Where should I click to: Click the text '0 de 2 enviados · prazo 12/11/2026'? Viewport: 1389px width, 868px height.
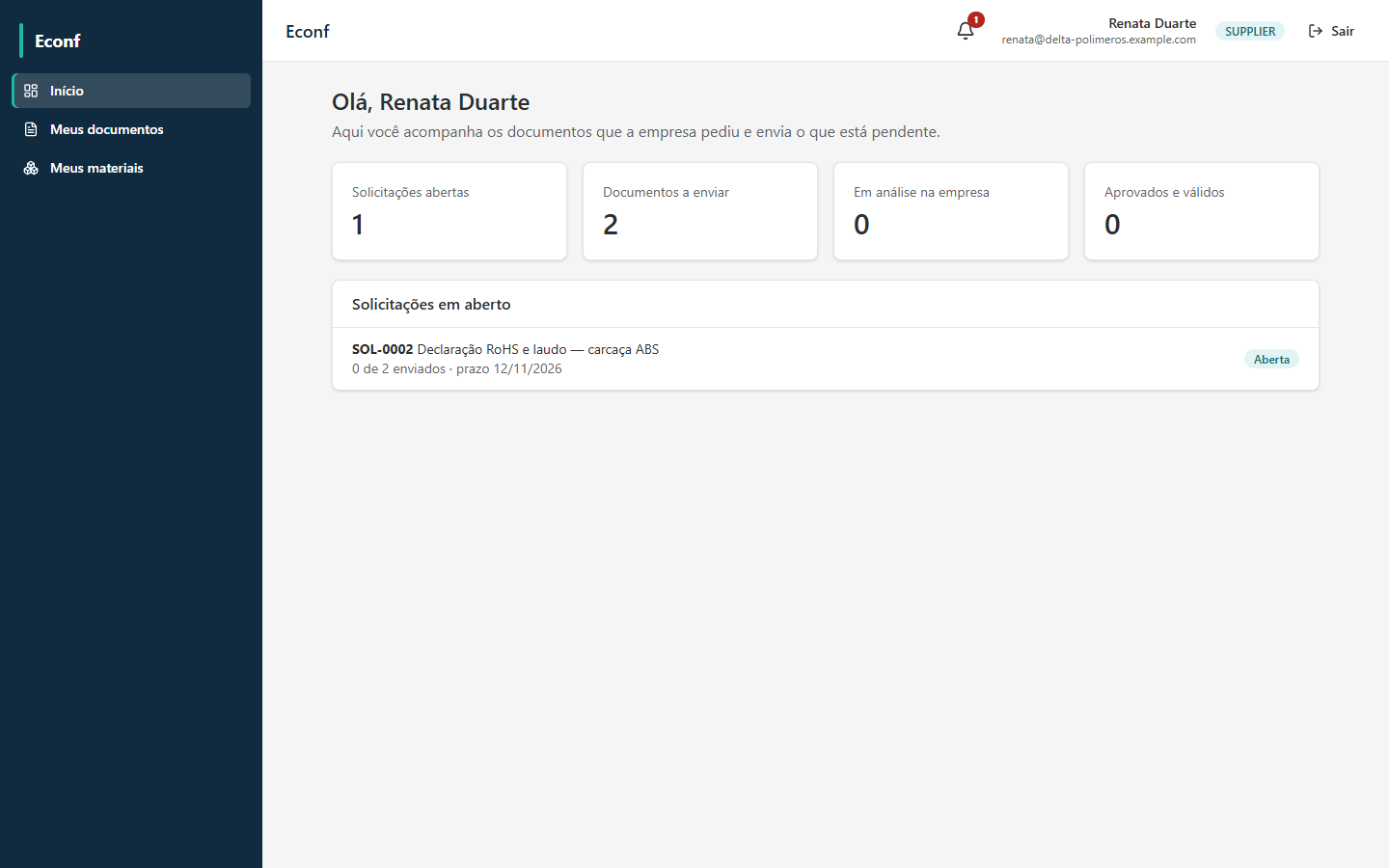[x=457, y=368]
